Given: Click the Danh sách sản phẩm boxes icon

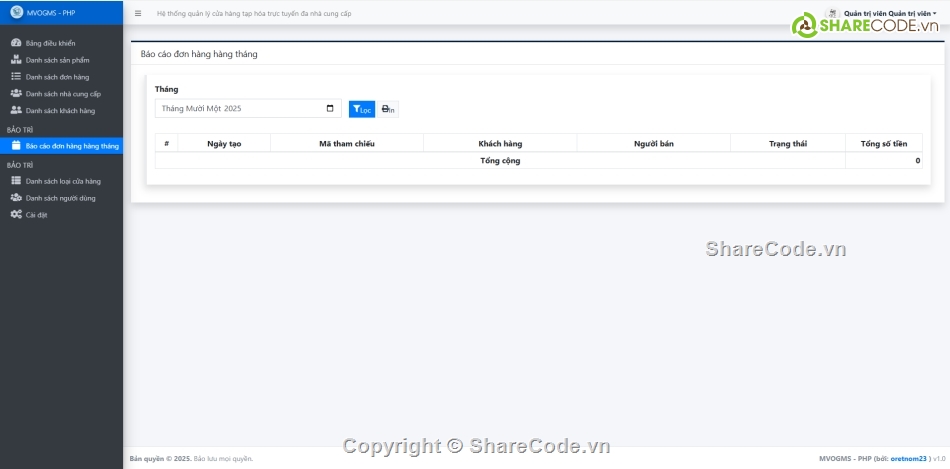Looking at the screenshot, I should point(16,60).
